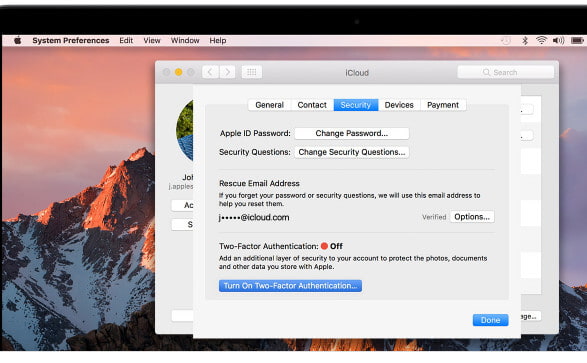Turn On Two-Factor Authentication
Screen dimensions: 587x363
coord(290,286)
